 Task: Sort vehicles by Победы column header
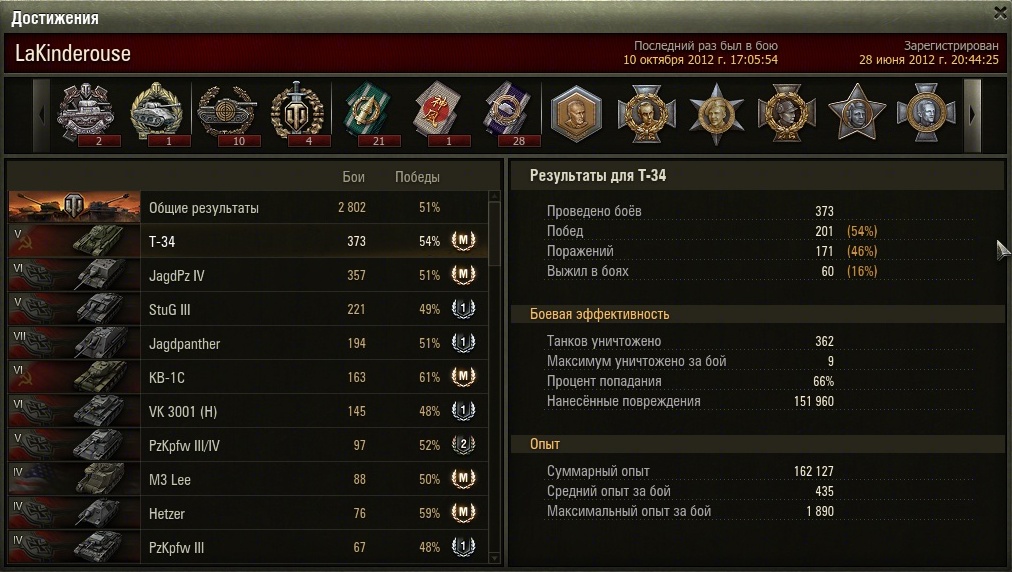pos(417,177)
